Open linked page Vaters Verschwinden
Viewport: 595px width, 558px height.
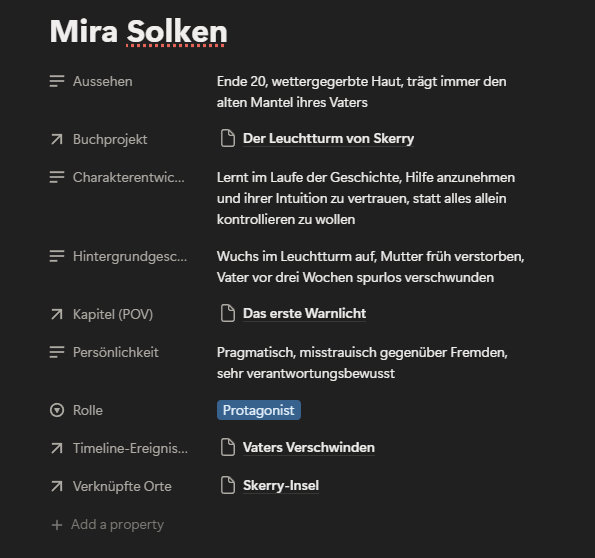click(x=309, y=448)
